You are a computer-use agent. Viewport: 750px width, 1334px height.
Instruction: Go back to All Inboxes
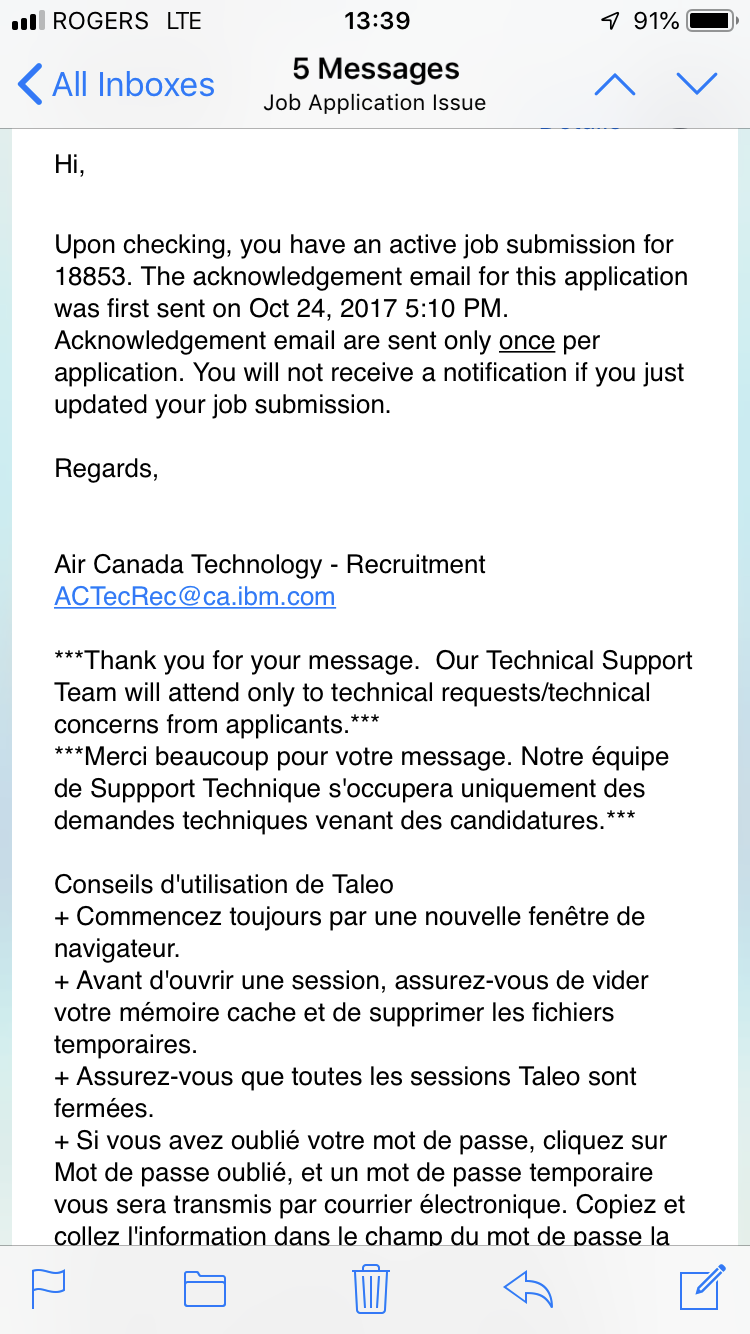(x=117, y=85)
